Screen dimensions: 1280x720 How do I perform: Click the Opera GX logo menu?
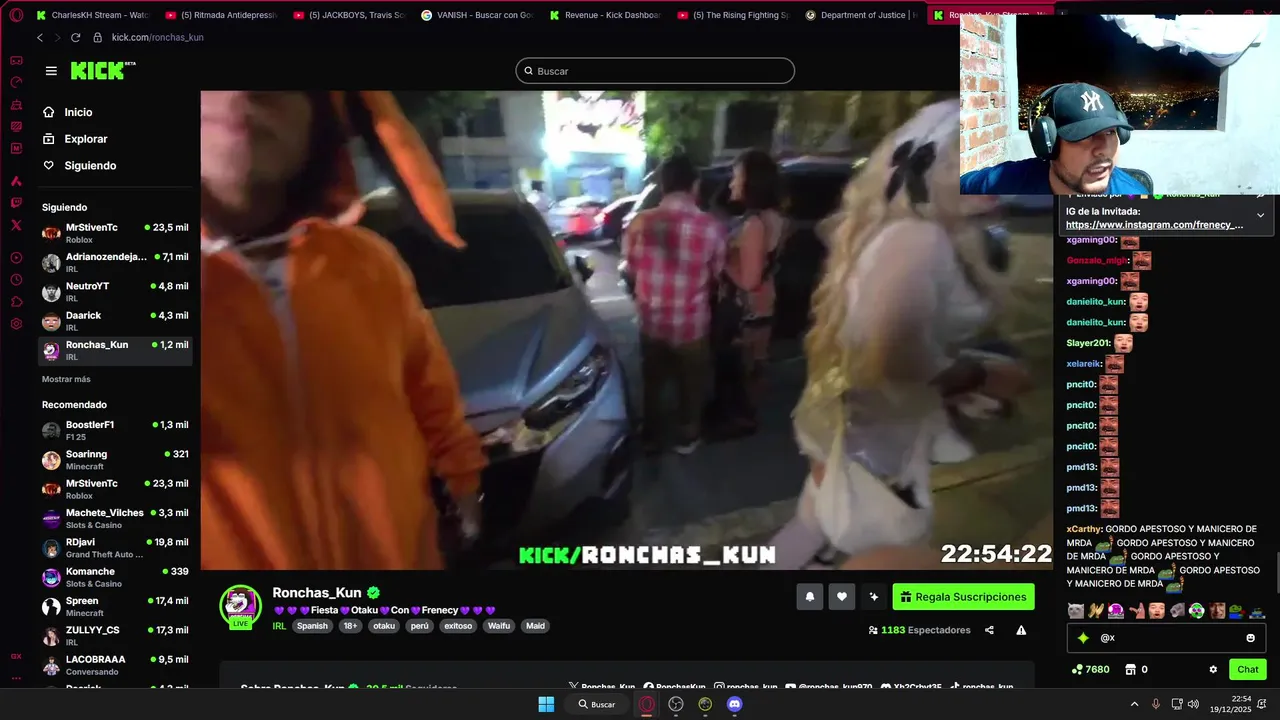(16, 15)
